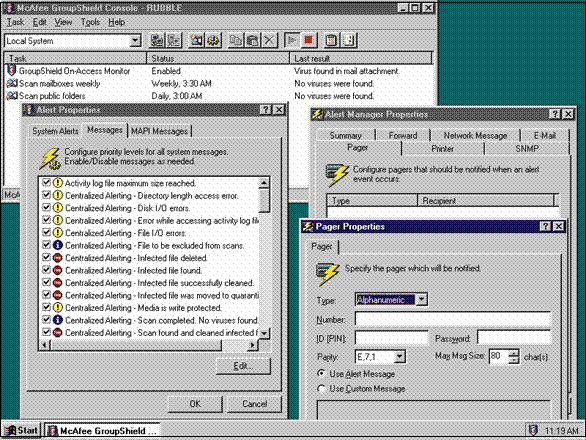The width and height of the screenshot is (586, 440).
Task: Click messages list horizontal scrollbar right arrow
Action: (x=253, y=345)
